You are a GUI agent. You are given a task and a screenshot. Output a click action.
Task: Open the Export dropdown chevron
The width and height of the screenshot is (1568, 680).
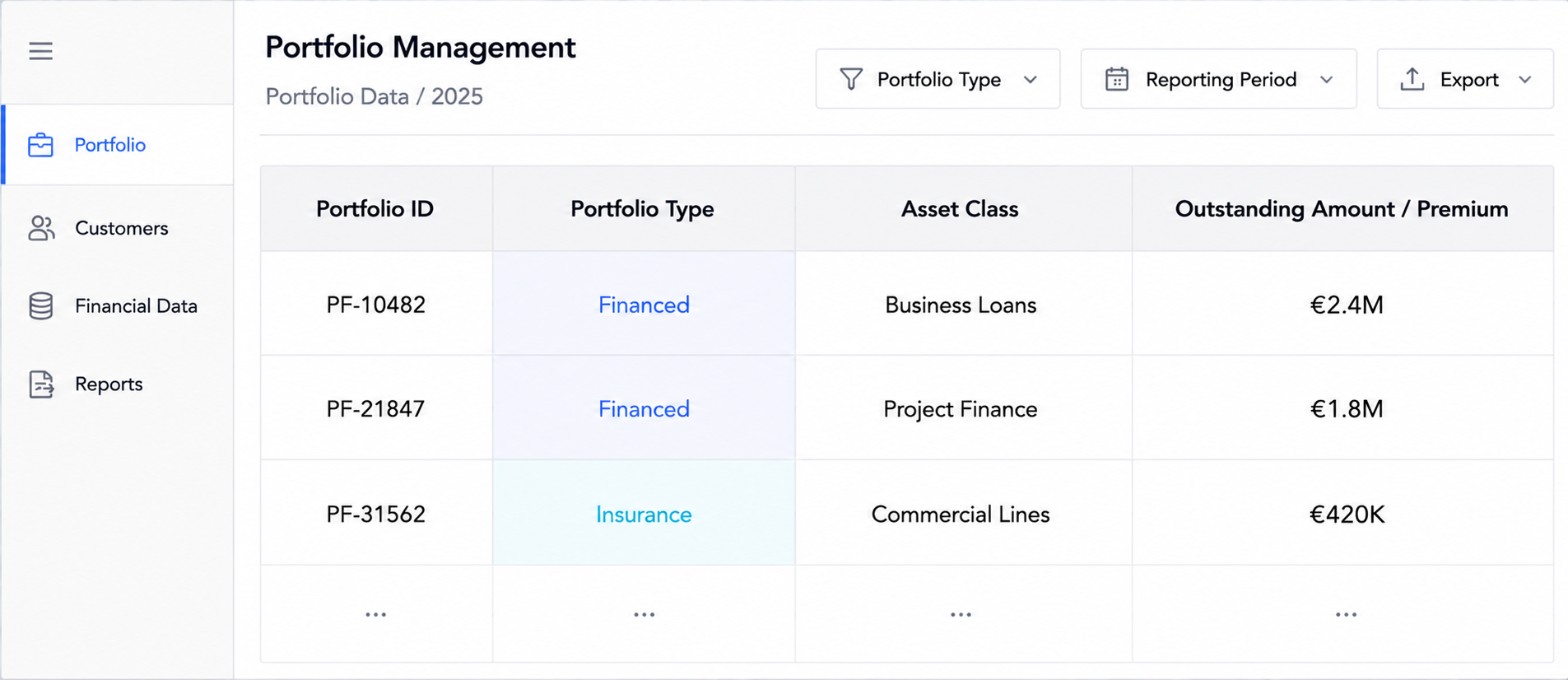(x=1525, y=80)
